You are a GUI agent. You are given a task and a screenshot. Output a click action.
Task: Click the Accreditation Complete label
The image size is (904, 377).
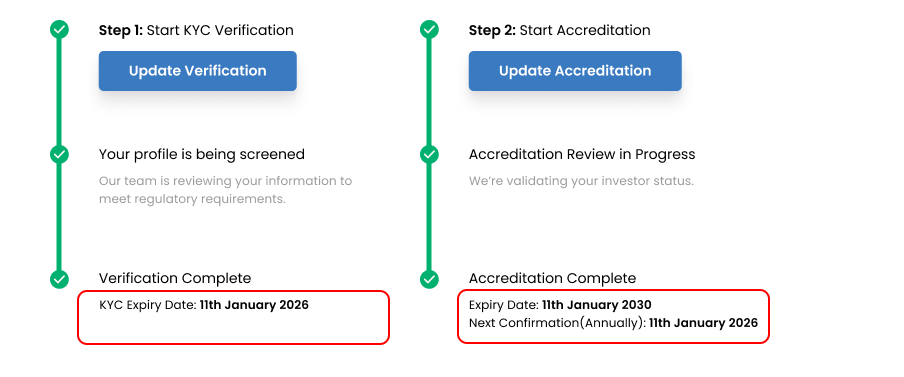click(x=552, y=278)
